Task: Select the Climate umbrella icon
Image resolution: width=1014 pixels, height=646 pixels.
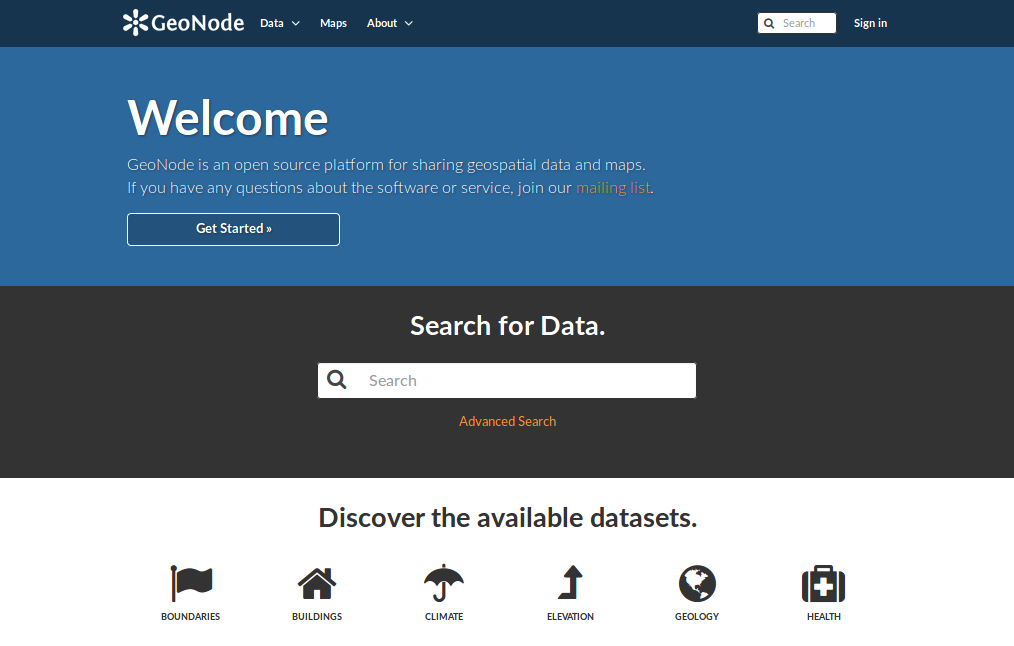Action: (444, 583)
